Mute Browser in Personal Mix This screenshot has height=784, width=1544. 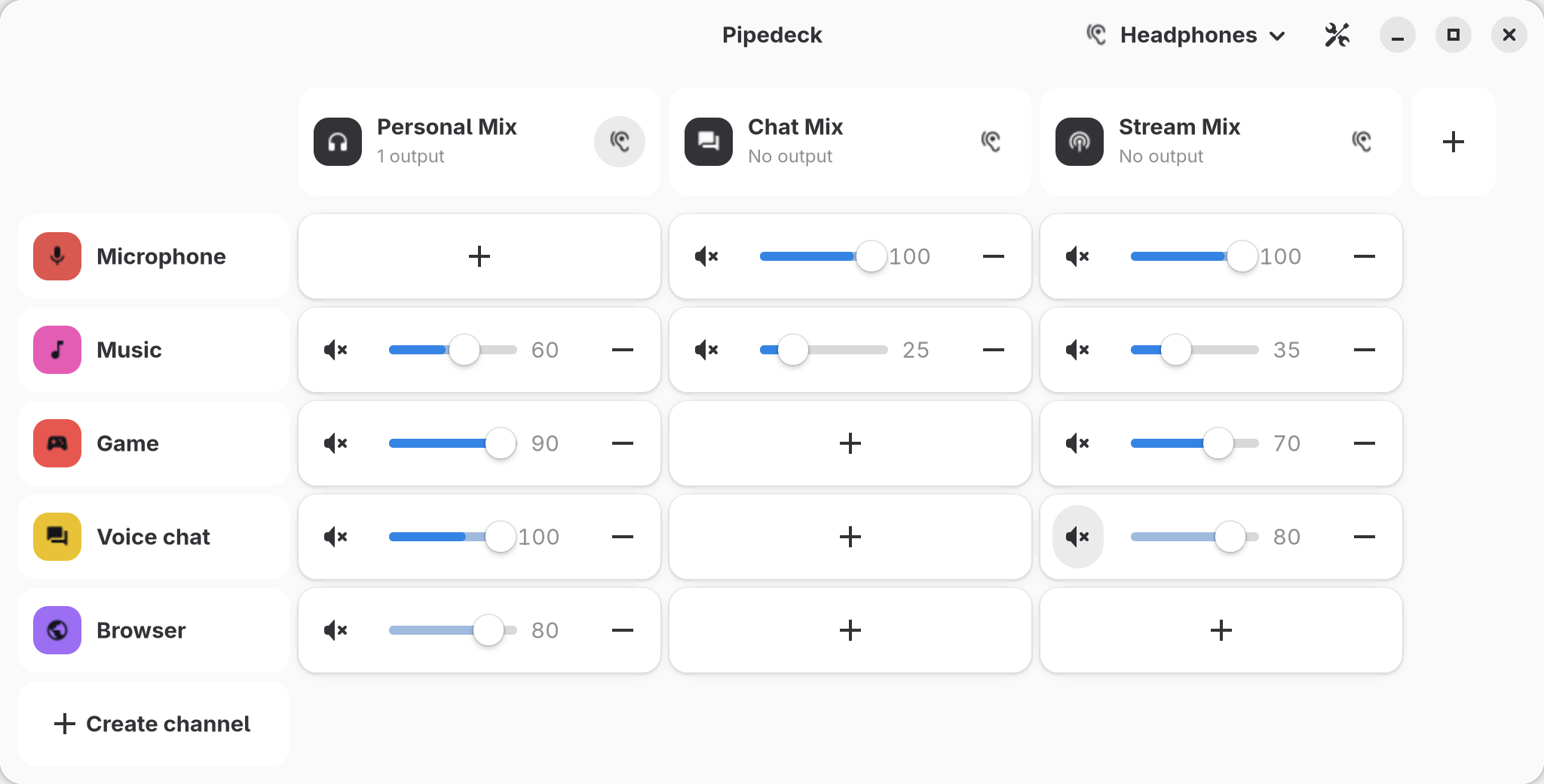coord(336,630)
